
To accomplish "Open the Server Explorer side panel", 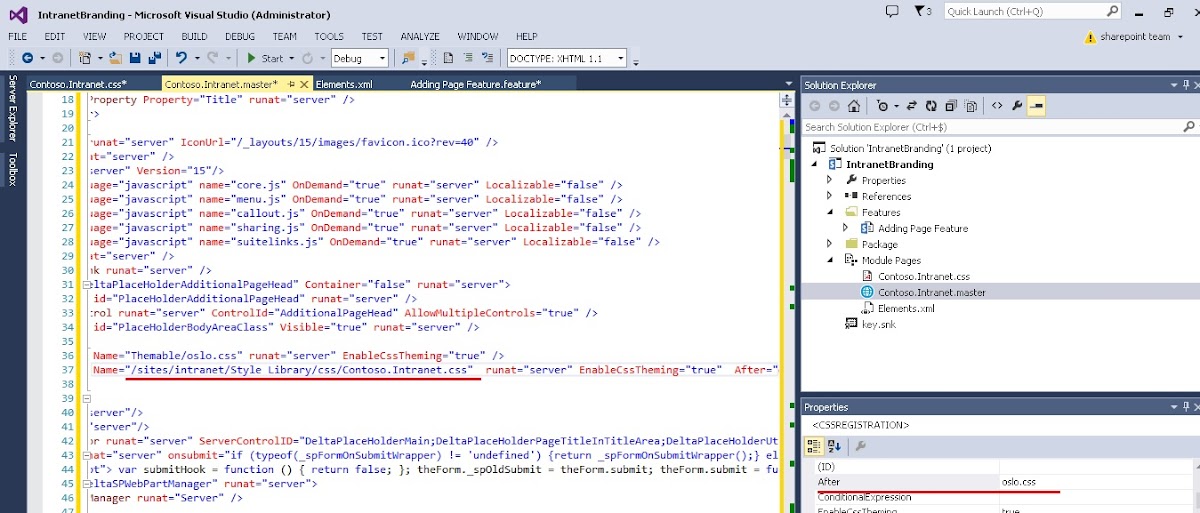I will [12, 108].
